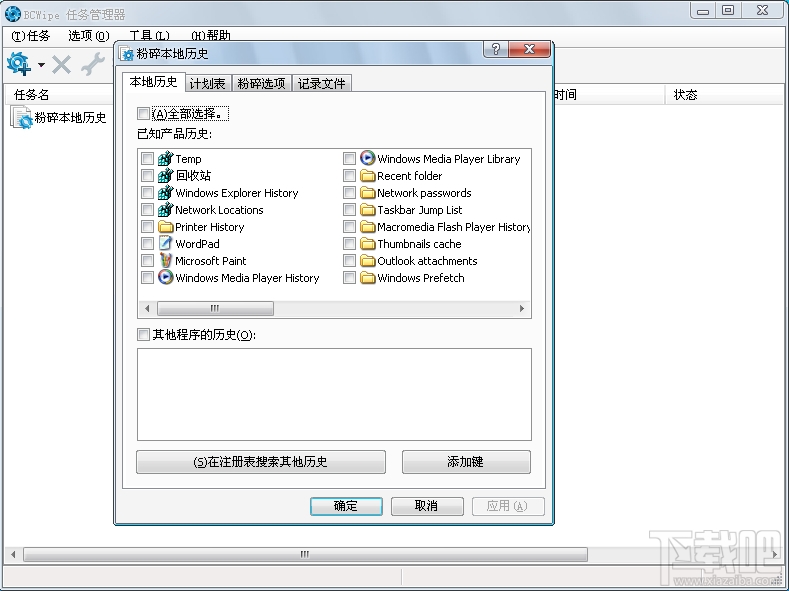Confirm with the 确定 button
789x591 pixels.
point(346,506)
